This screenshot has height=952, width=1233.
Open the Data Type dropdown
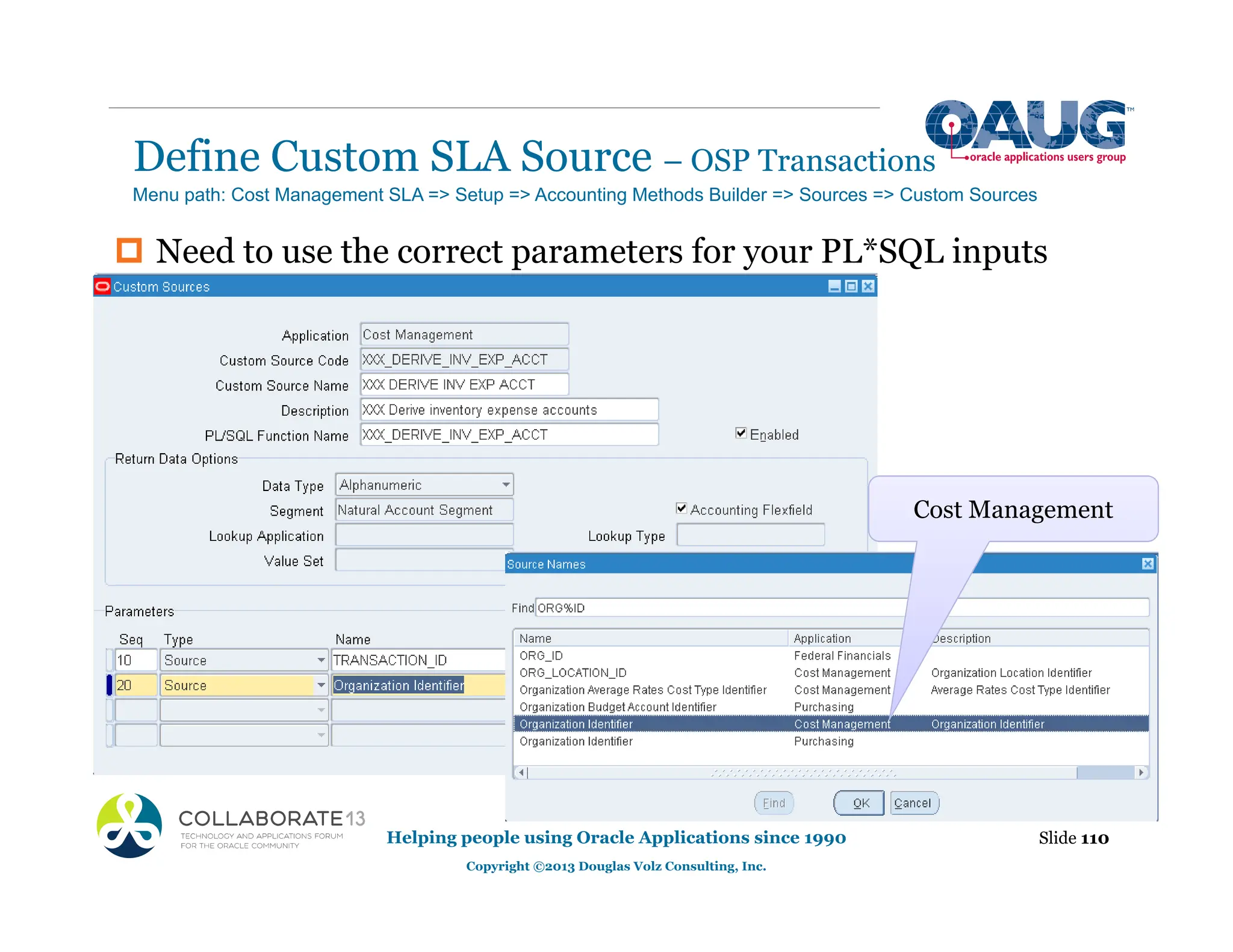coord(506,484)
